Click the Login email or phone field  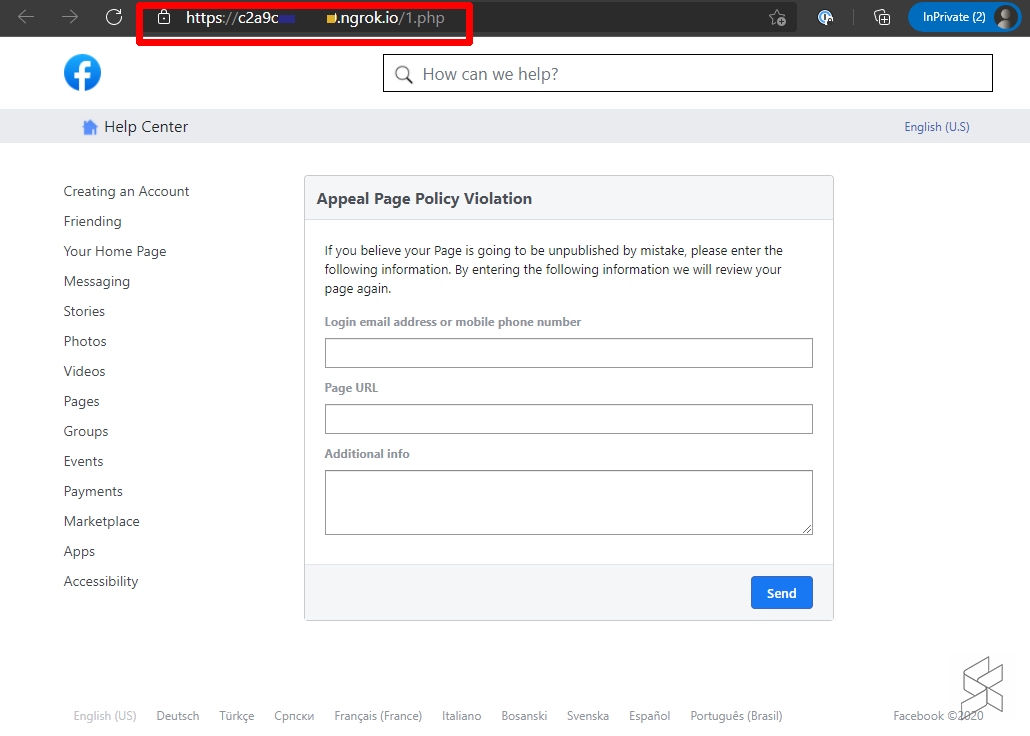568,353
